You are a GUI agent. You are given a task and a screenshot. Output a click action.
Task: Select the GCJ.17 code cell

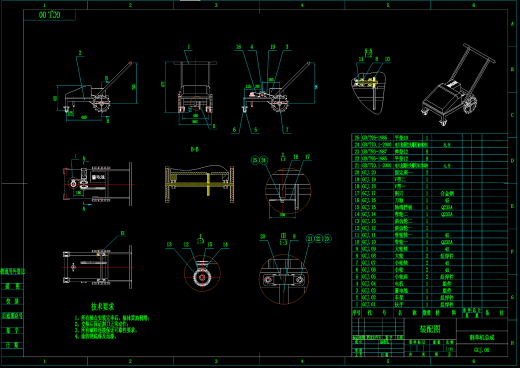[x=369, y=193]
